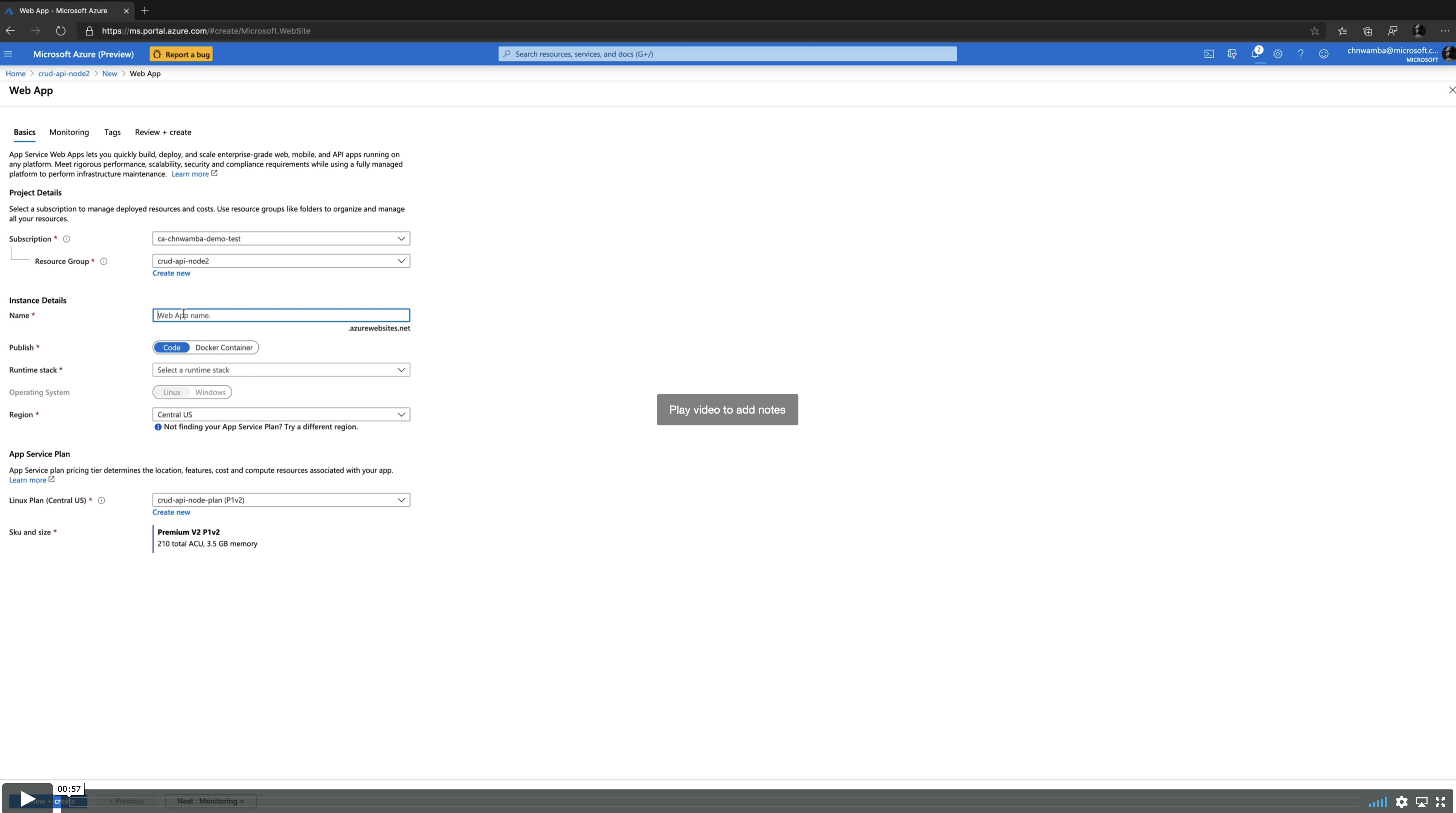1456x813 pixels.
Task: Go to the Review + create tab
Action: click(163, 132)
